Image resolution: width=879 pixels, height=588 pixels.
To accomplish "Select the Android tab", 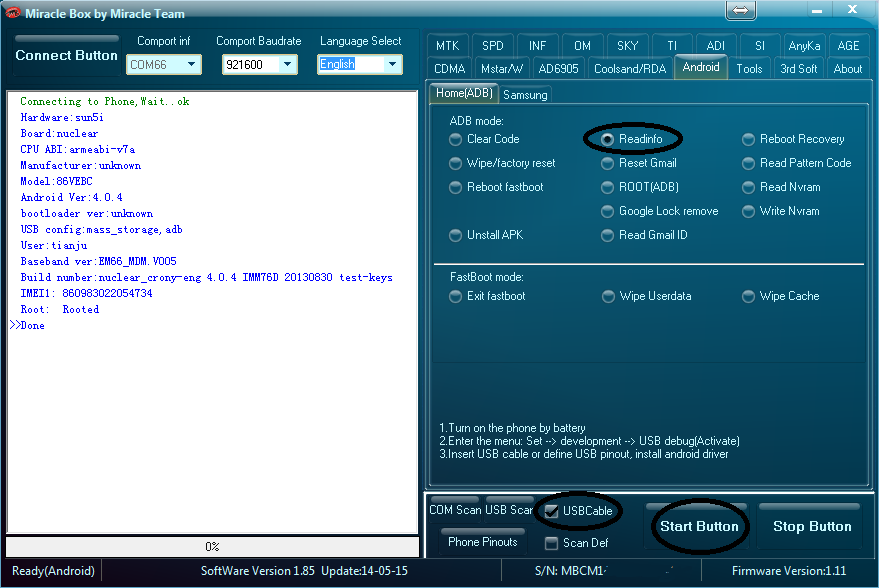I will pyautogui.click(x=701, y=67).
